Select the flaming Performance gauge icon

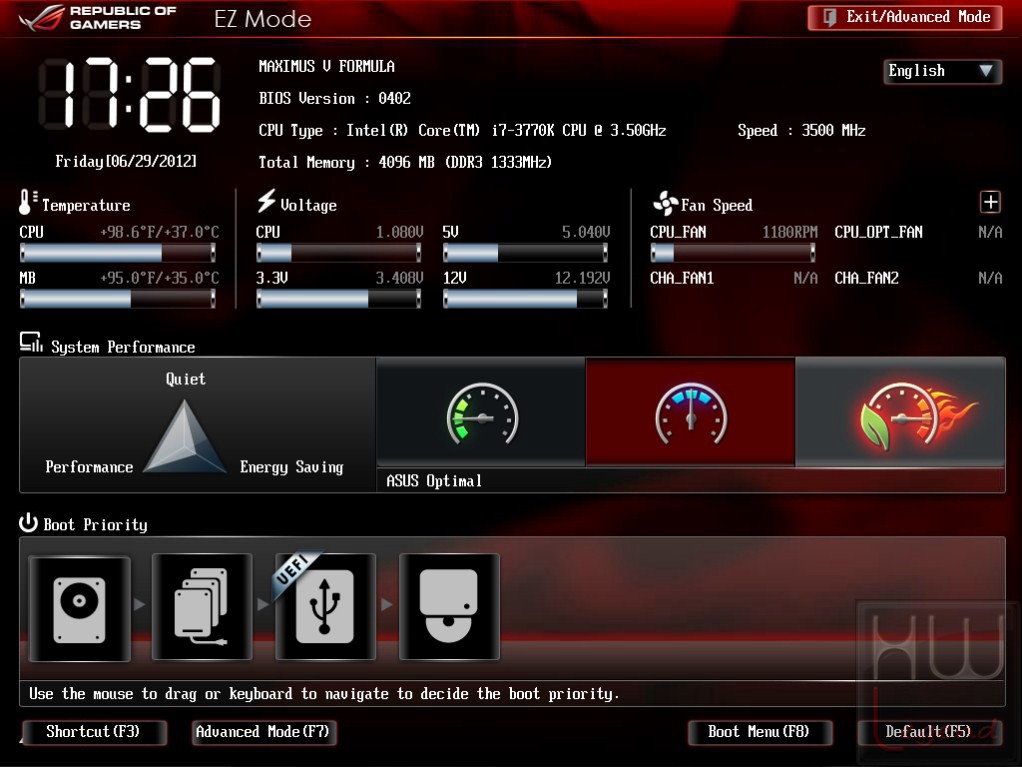918,416
